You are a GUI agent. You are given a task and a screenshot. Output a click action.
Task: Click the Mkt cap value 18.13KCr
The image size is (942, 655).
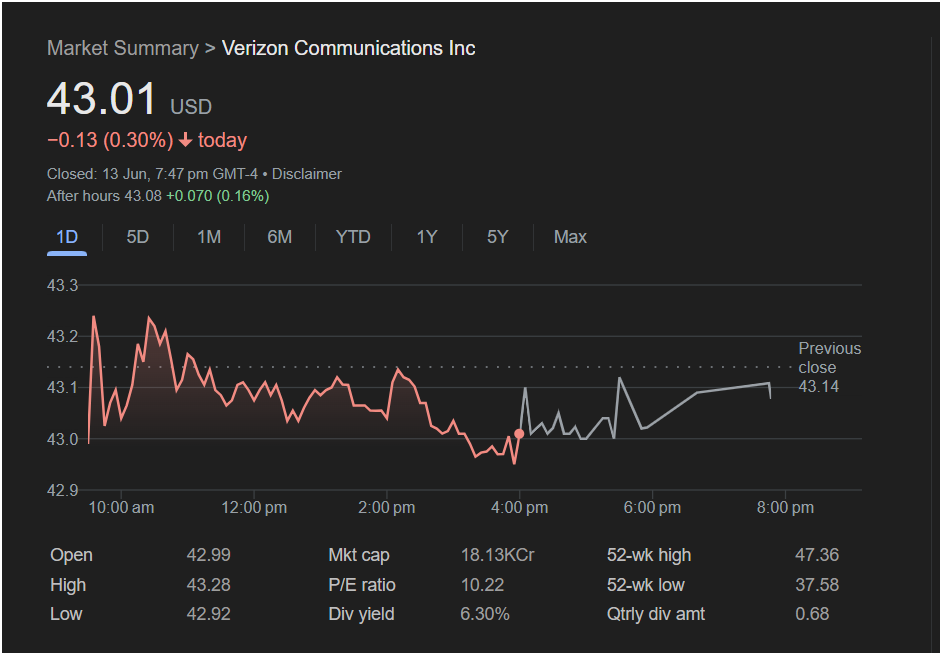(x=497, y=555)
